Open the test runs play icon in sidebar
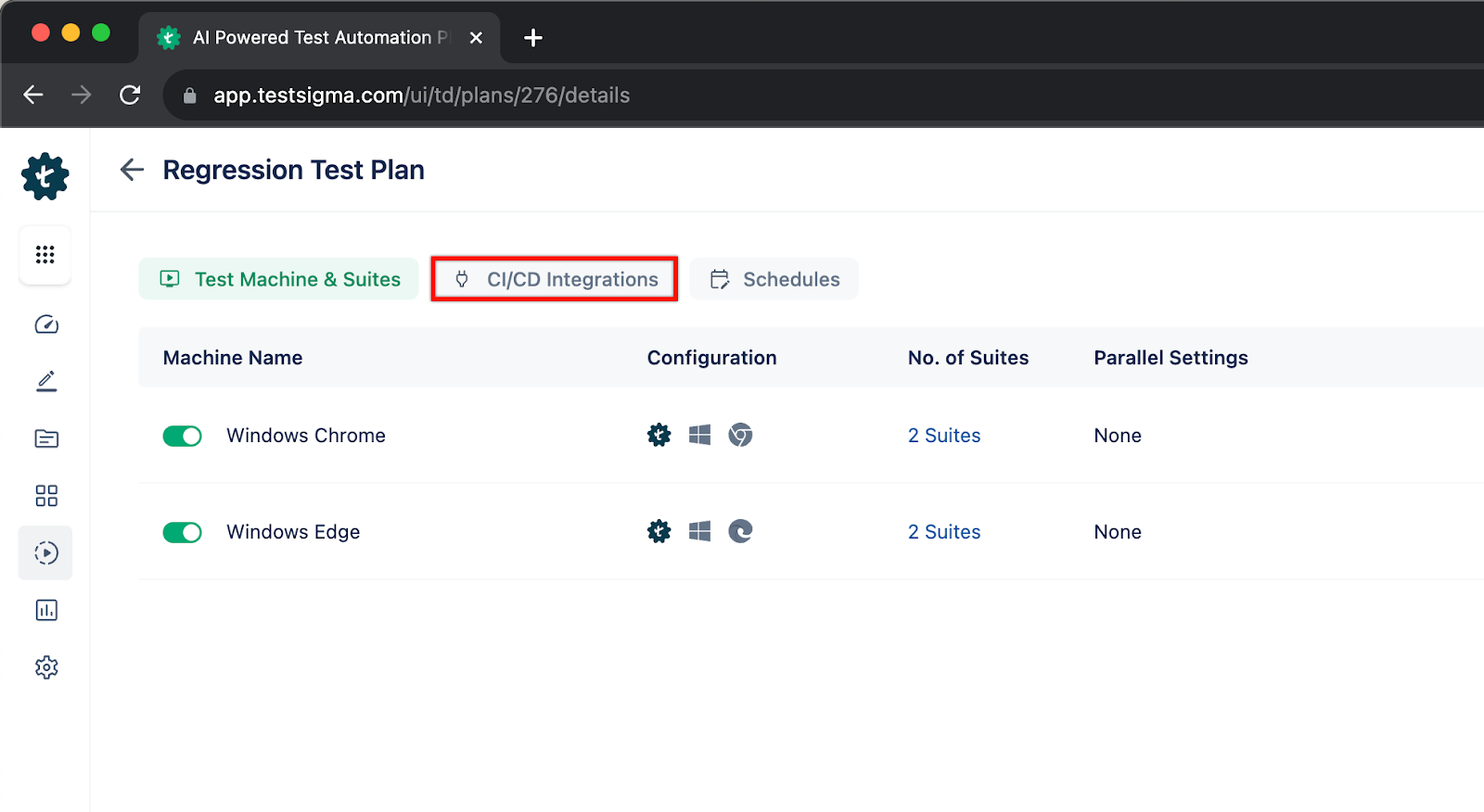The height and width of the screenshot is (812, 1484). pos(46,553)
